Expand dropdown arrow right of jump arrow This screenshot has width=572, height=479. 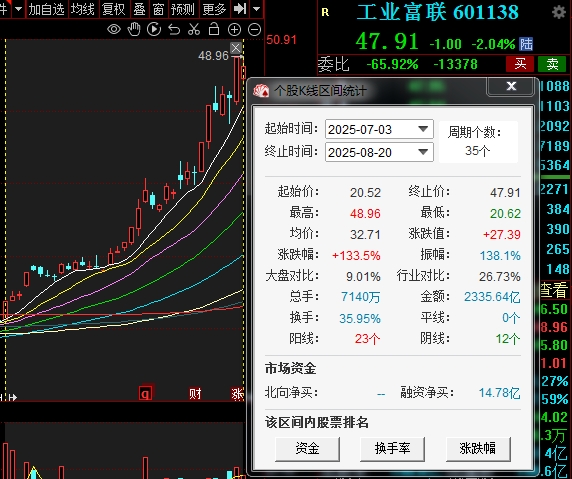[x=257, y=9]
